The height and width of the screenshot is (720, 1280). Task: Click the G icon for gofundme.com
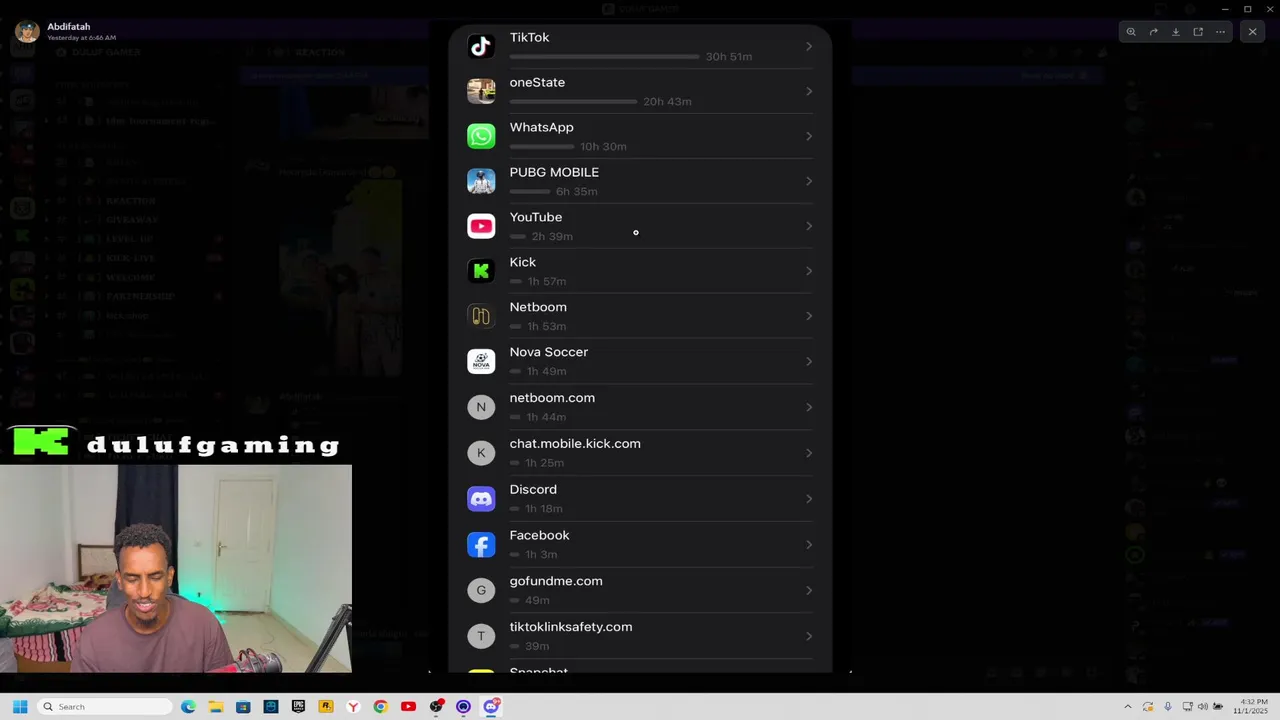point(481,590)
